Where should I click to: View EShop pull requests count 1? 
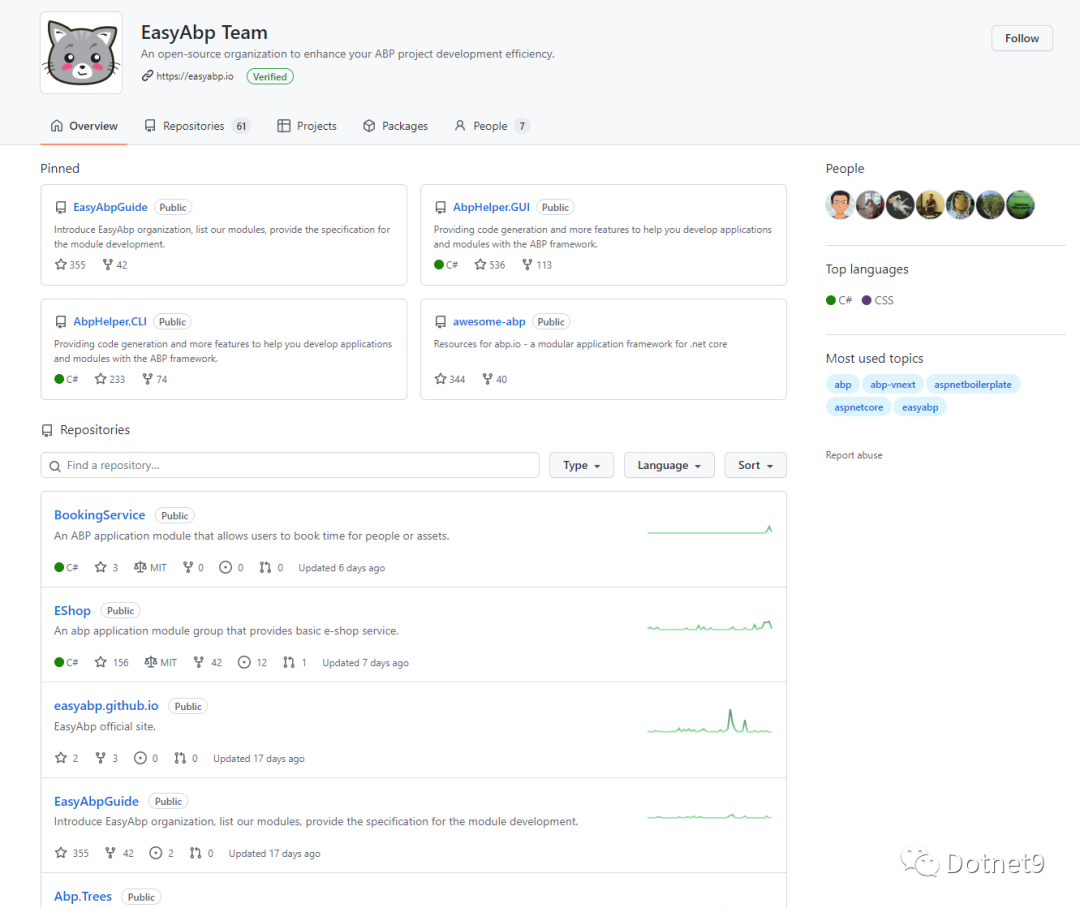tap(294, 662)
